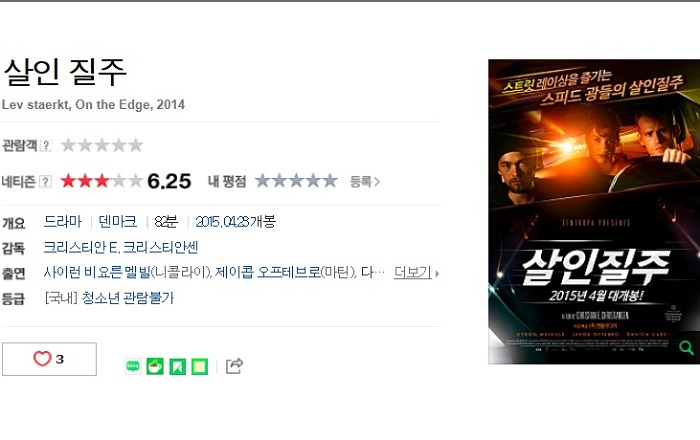Open actor 사이런 비요른 멜빌 link

click(x=97, y=272)
